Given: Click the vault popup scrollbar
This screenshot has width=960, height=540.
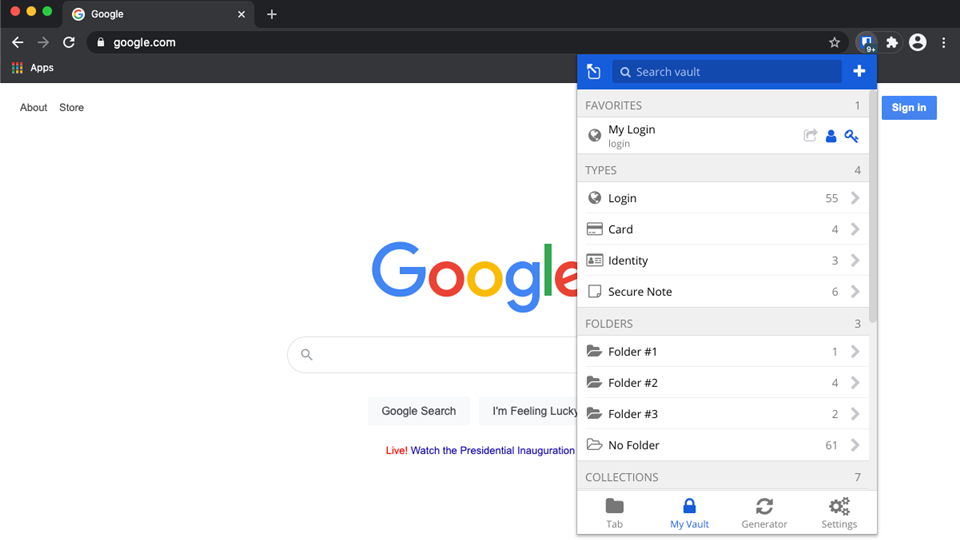Looking at the screenshot, I should tap(872, 207).
